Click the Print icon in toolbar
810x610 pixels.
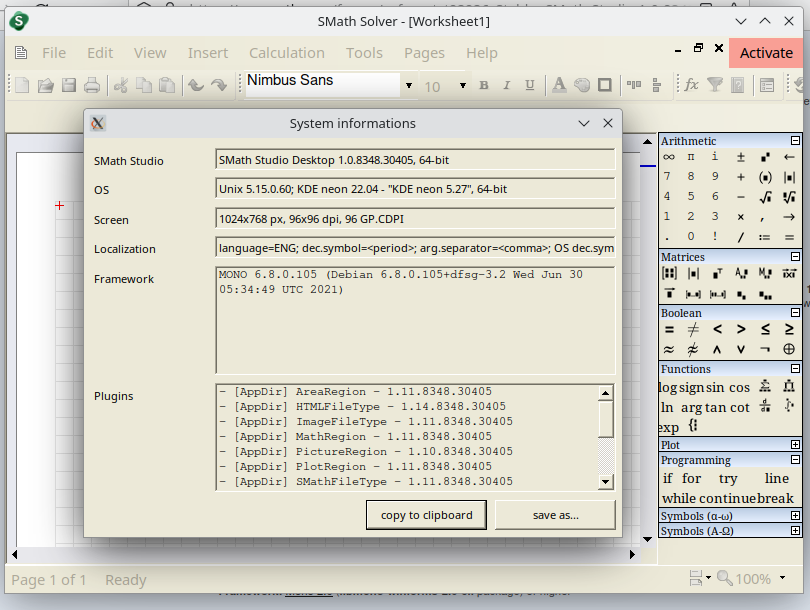point(91,86)
